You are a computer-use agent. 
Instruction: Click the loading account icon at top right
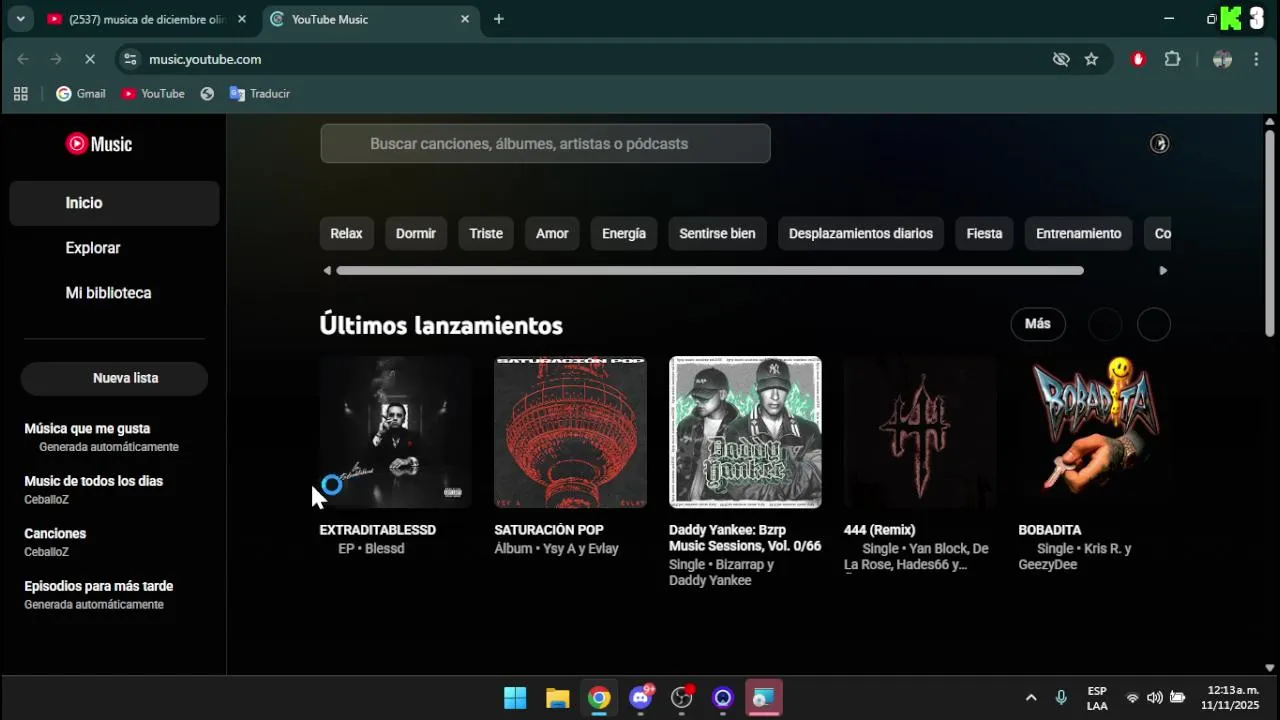(1159, 144)
